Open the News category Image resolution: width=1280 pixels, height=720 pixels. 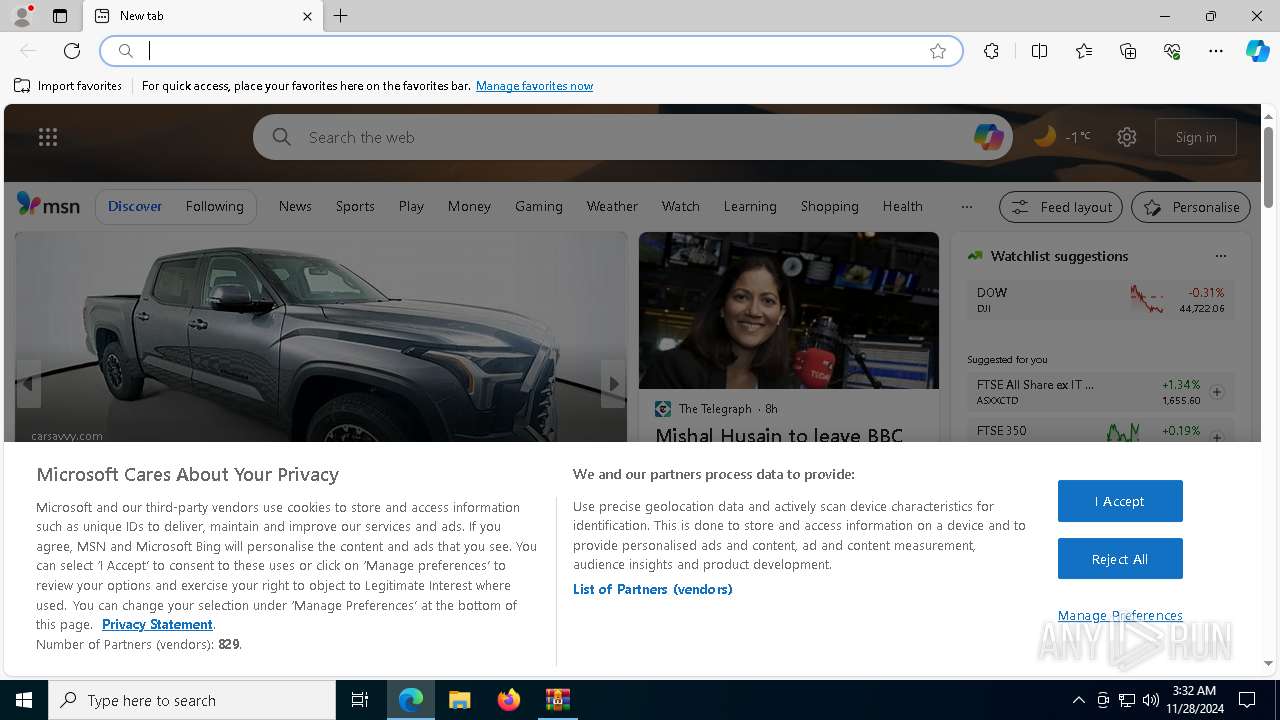coord(295,206)
